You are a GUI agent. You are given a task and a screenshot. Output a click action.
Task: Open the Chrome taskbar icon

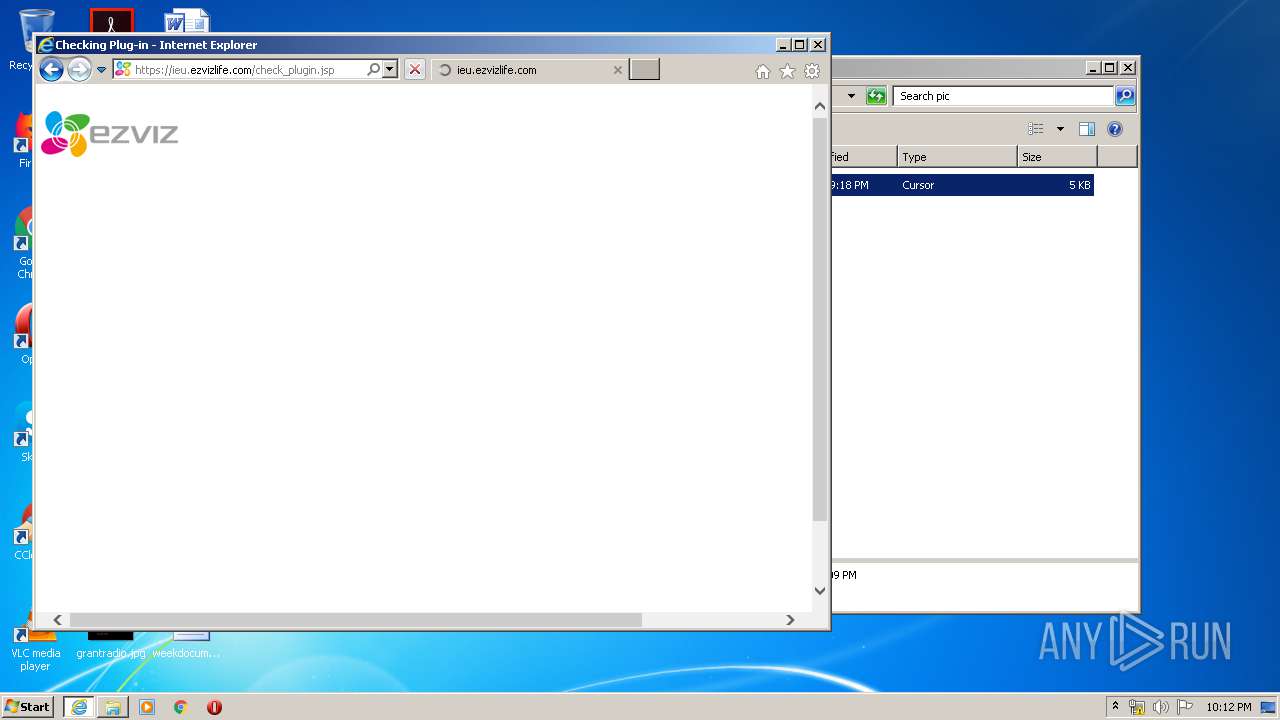(181, 707)
